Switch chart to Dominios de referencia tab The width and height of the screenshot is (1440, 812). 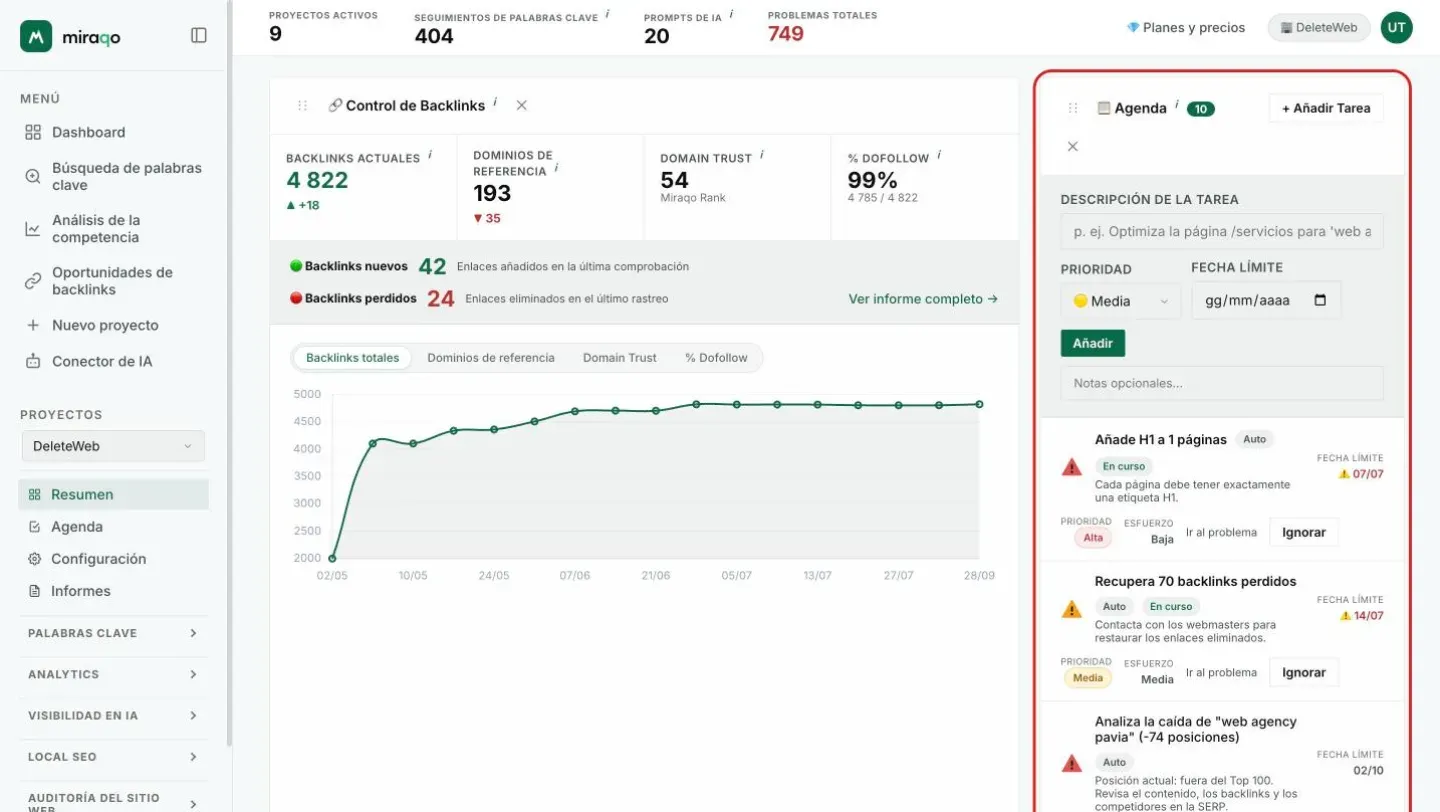[491, 358]
